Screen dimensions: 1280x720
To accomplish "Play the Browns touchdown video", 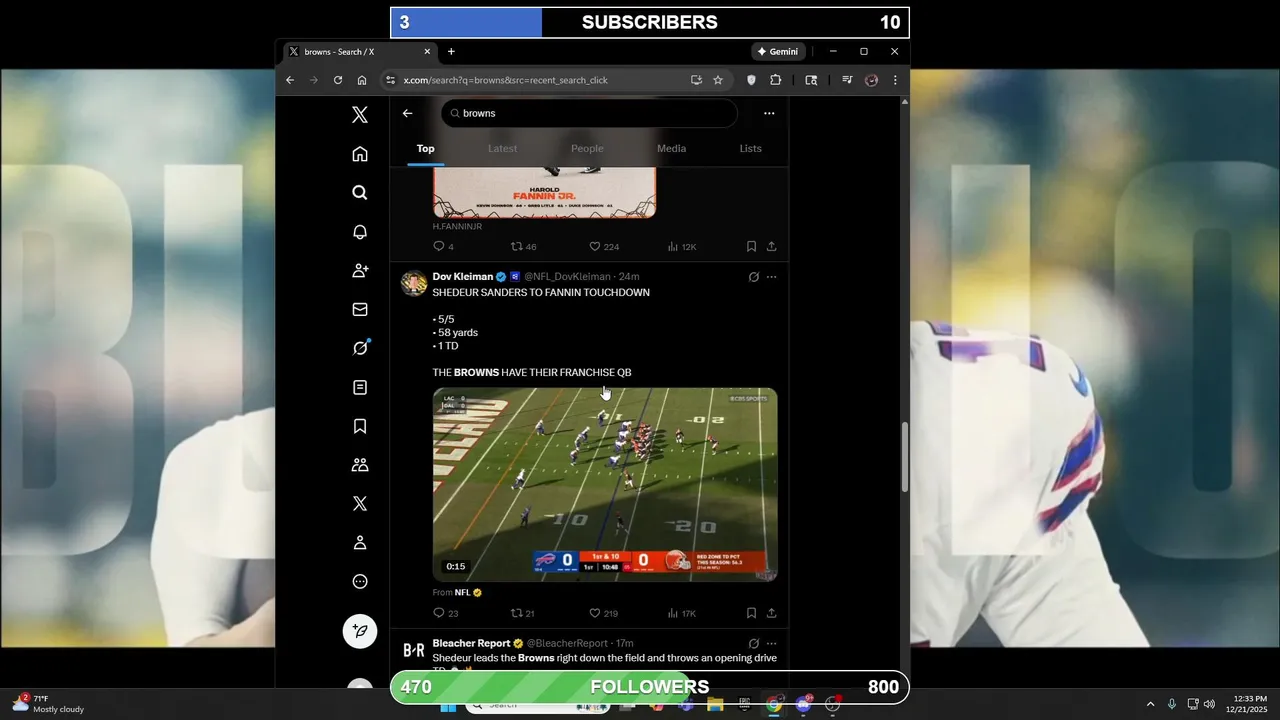I will (605, 485).
